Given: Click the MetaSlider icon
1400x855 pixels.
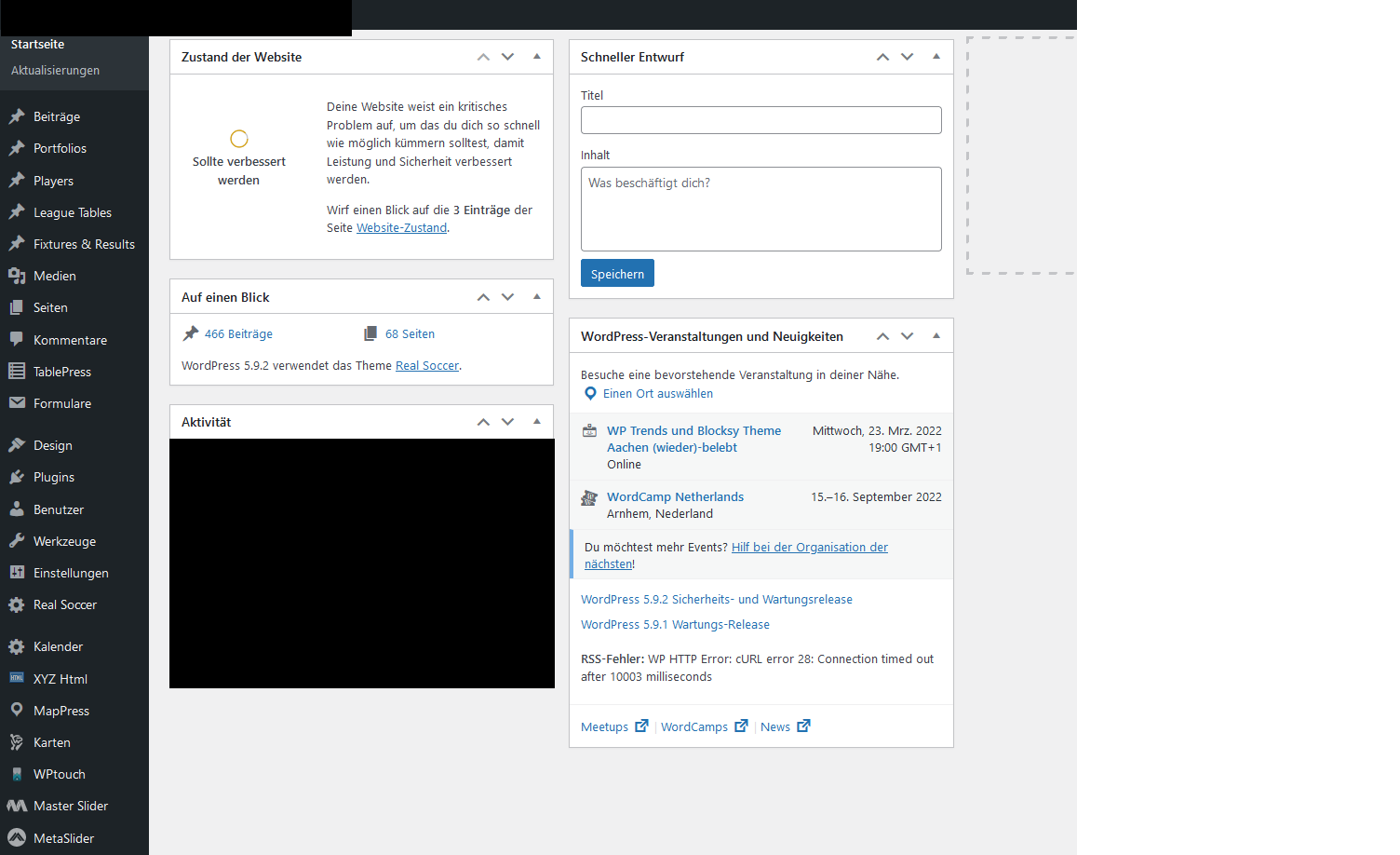Looking at the screenshot, I should (17, 838).
